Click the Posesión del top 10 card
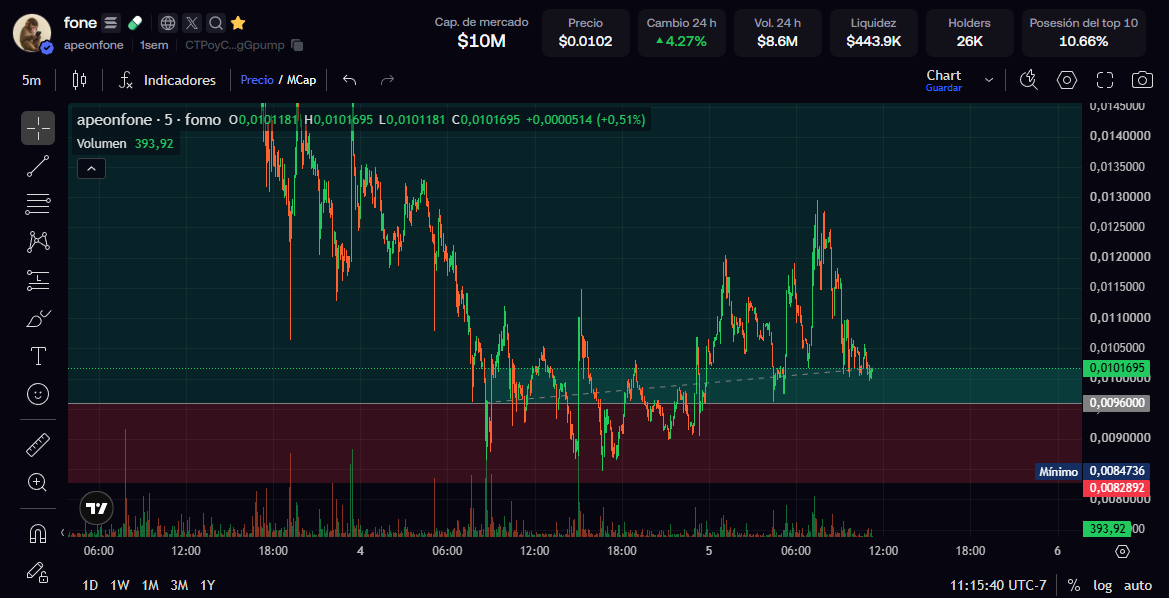Viewport: 1169px width, 598px height. coord(1083,33)
